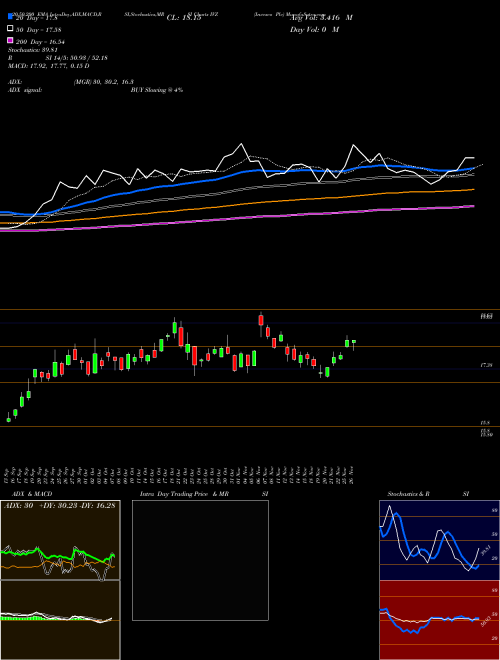
Task: Click the 'Intra Day Trading Price & MR' title
Action: pos(184,494)
